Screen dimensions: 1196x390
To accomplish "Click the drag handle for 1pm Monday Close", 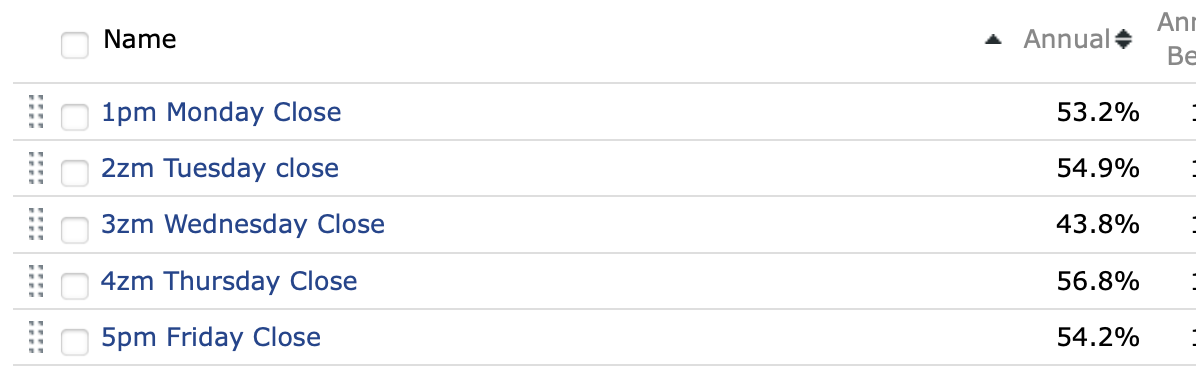I will coord(36,111).
